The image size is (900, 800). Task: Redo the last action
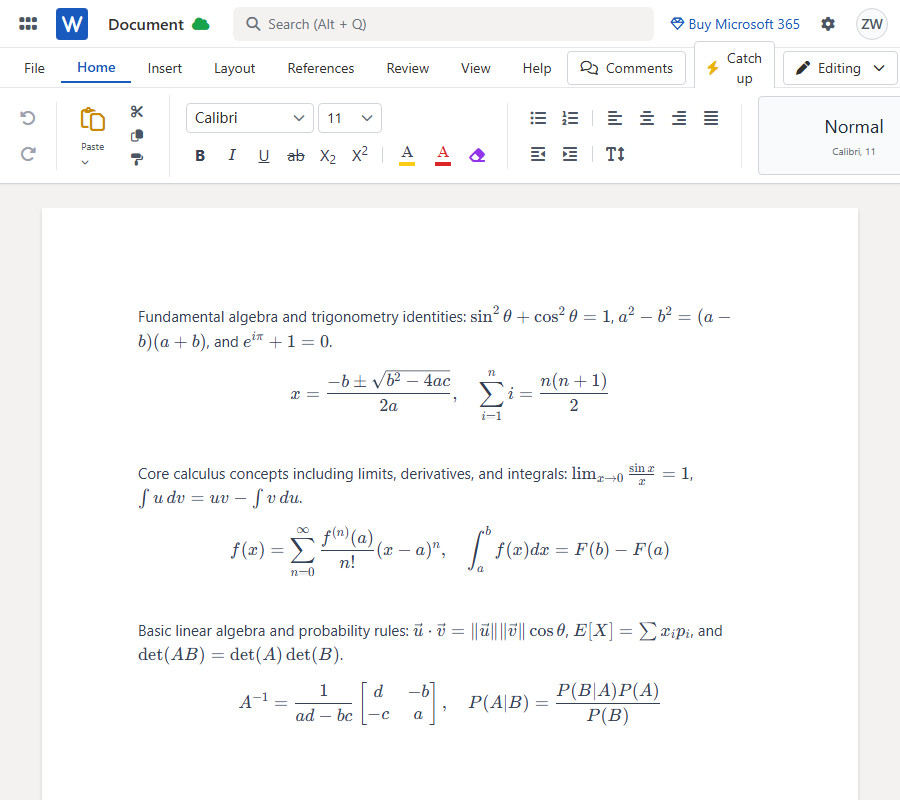[28, 154]
